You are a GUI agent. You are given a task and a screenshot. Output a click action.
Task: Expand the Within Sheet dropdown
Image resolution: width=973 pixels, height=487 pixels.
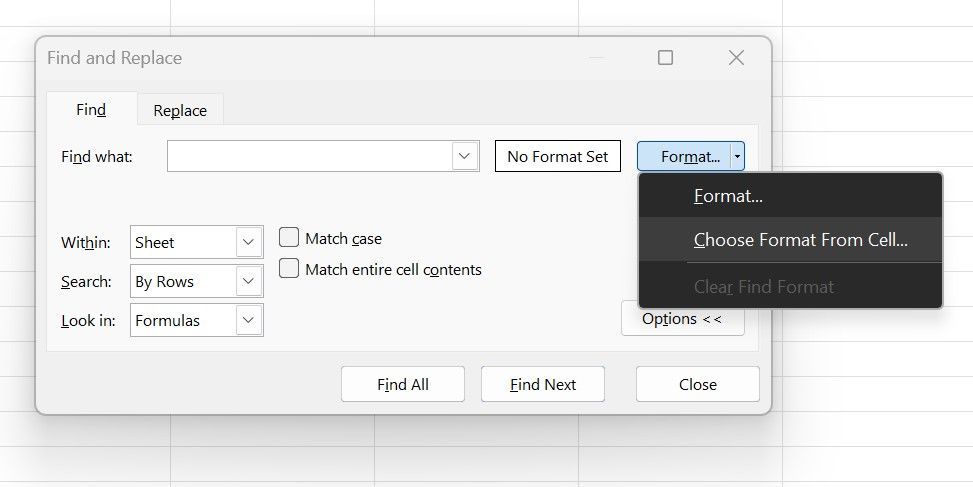pos(249,242)
